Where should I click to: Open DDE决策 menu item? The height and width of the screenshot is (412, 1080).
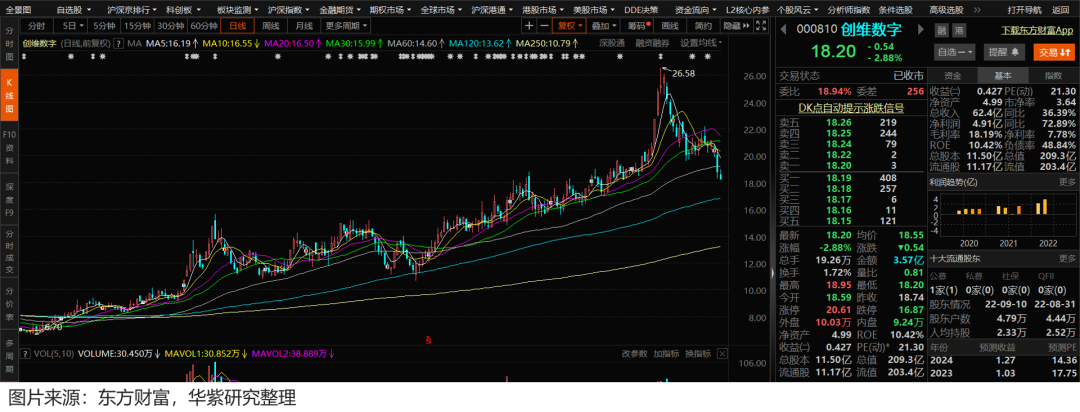pyautogui.click(x=641, y=10)
